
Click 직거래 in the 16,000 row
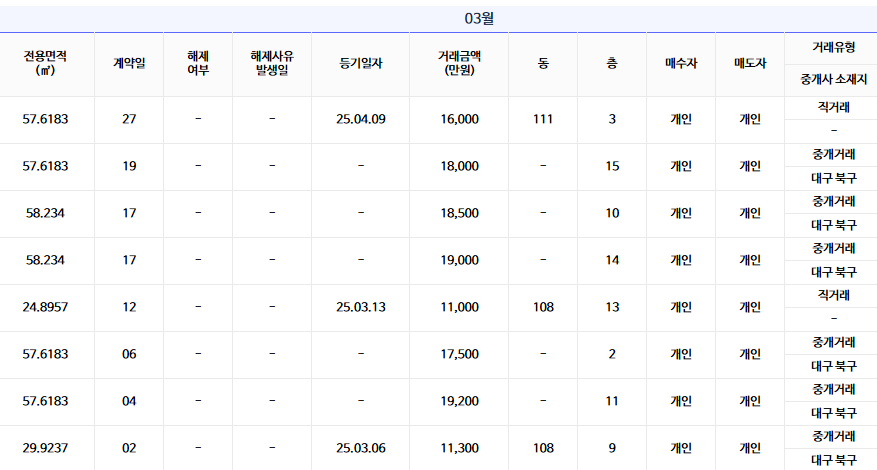pyautogui.click(x=833, y=107)
